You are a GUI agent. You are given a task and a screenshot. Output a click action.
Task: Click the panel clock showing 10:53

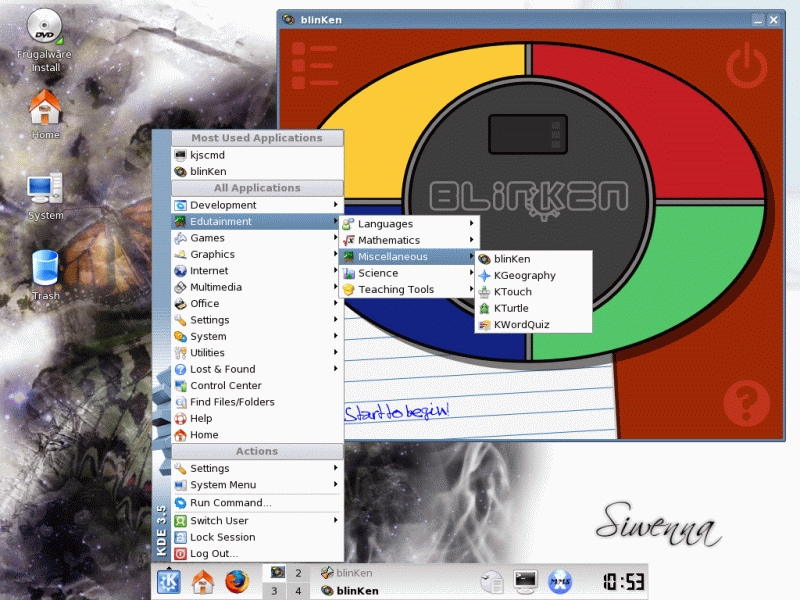(623, 582)
